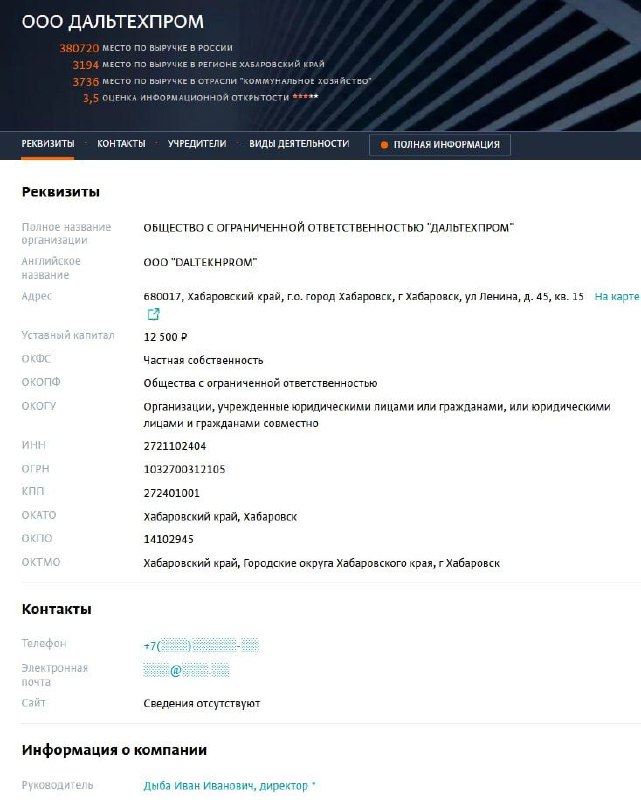Click the КПП value 272401001
This screenshot has width=641, height=800.
(x=171, y=493)
